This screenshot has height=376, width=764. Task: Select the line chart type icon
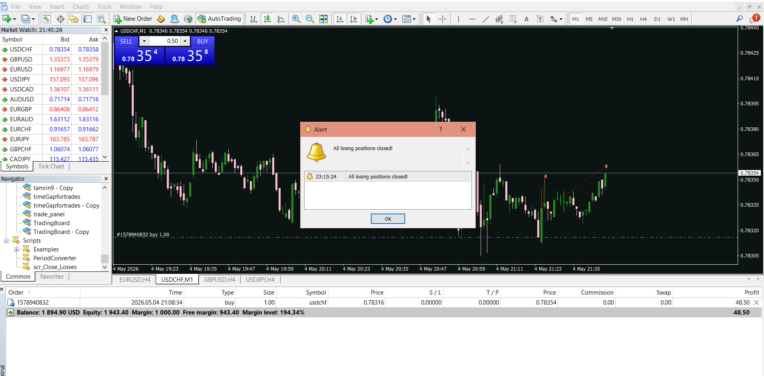tap(281, 19)
